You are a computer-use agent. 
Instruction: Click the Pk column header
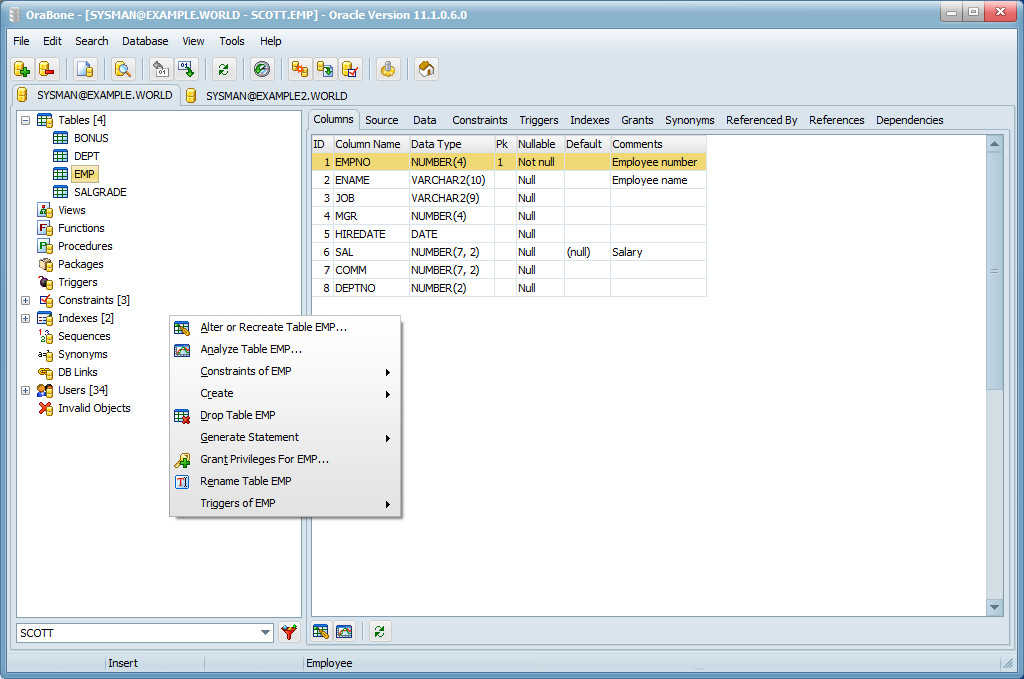pos(505,144)
